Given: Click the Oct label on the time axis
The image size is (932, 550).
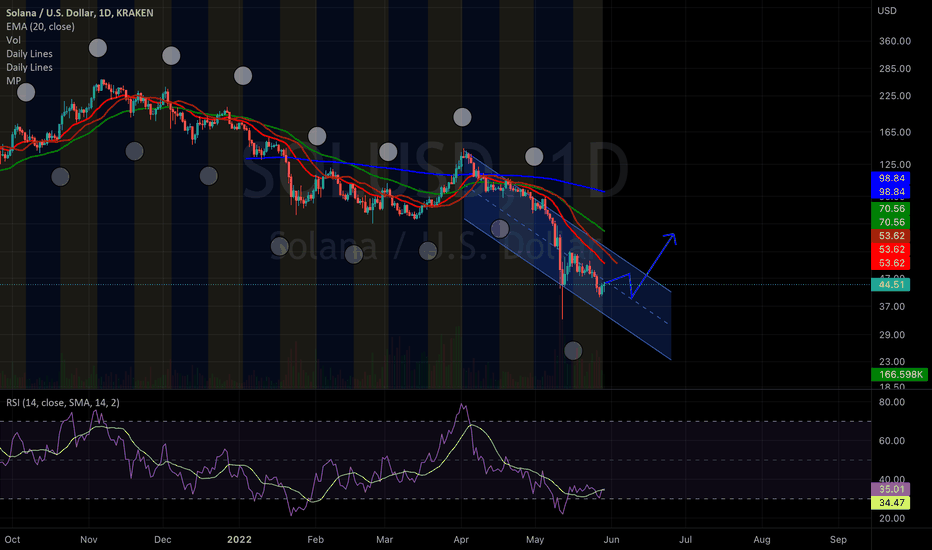Looking at the screenshot, I should (12, 539).
